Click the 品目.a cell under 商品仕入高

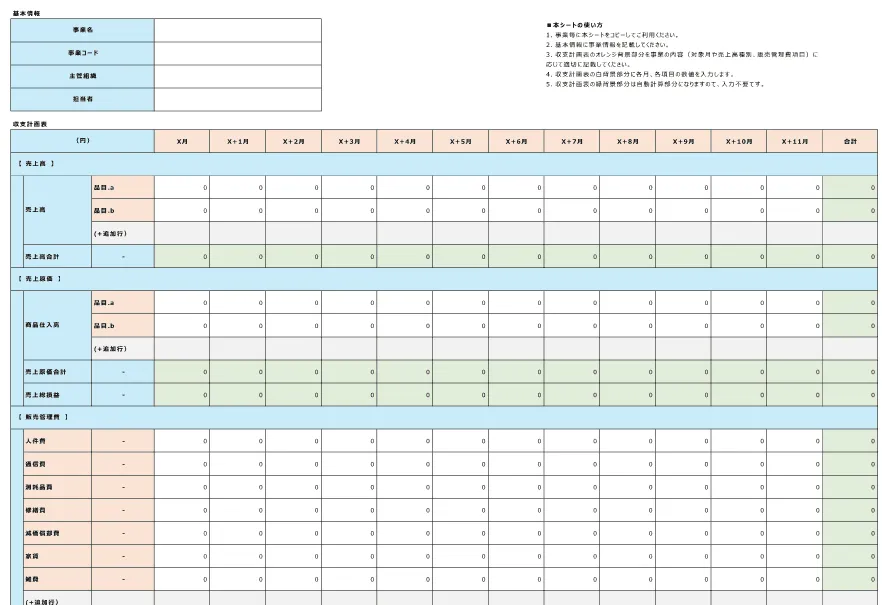(x=120, y=302)
